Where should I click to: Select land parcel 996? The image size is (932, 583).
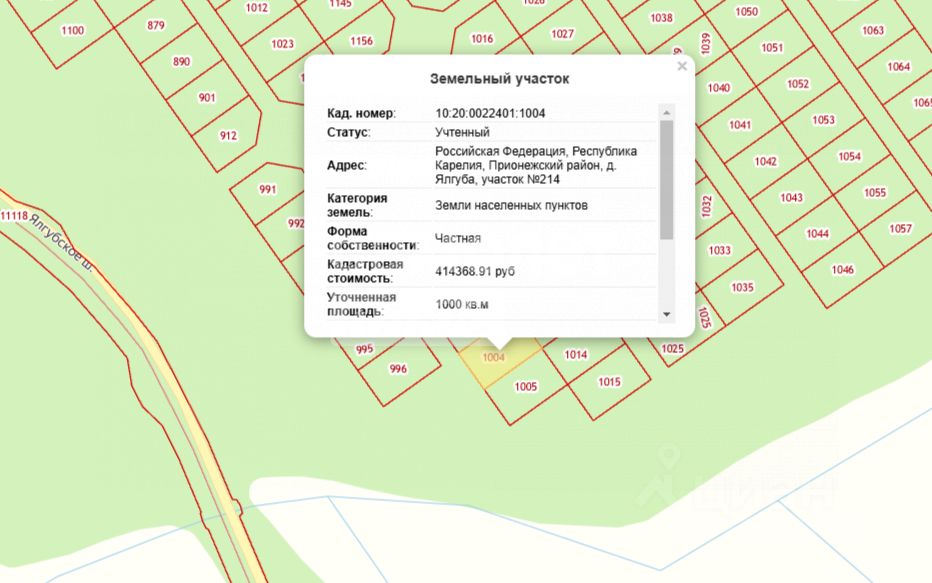(x=398, y=369)
